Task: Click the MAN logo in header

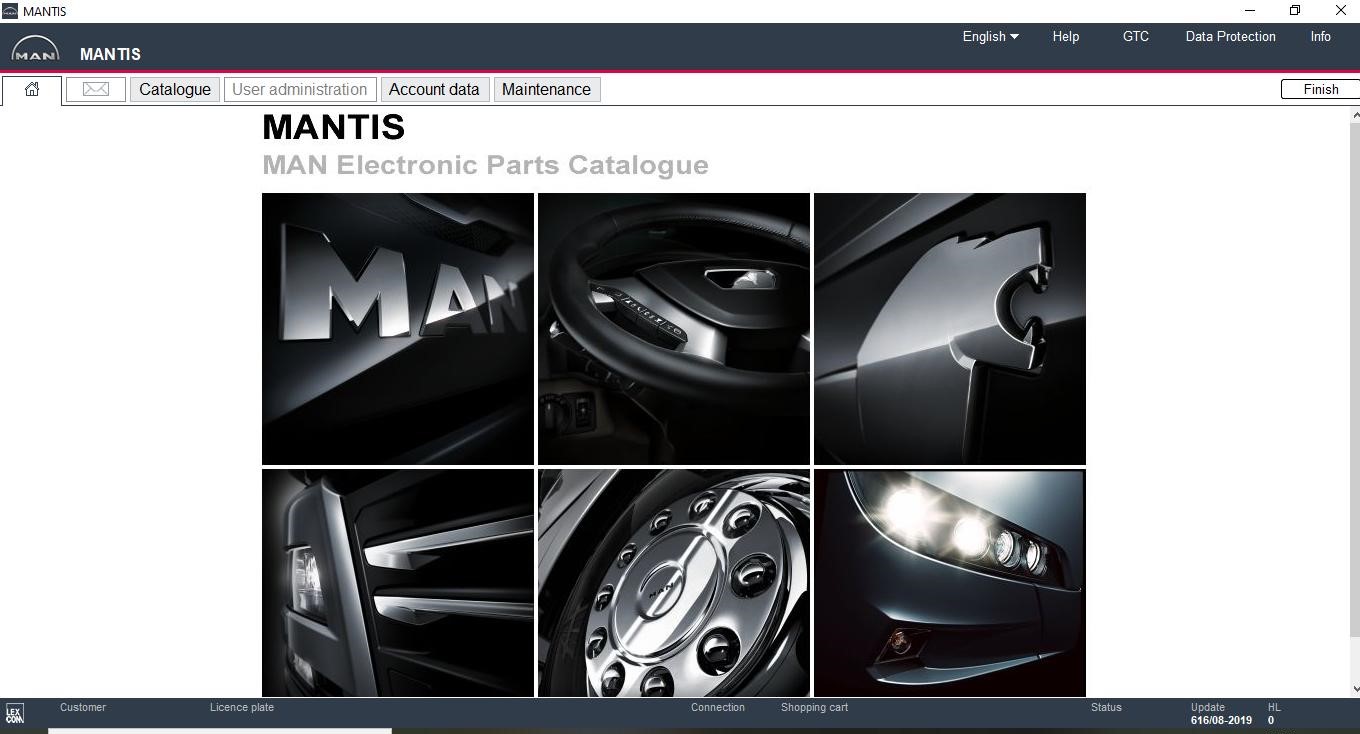Action: point(35,49)
